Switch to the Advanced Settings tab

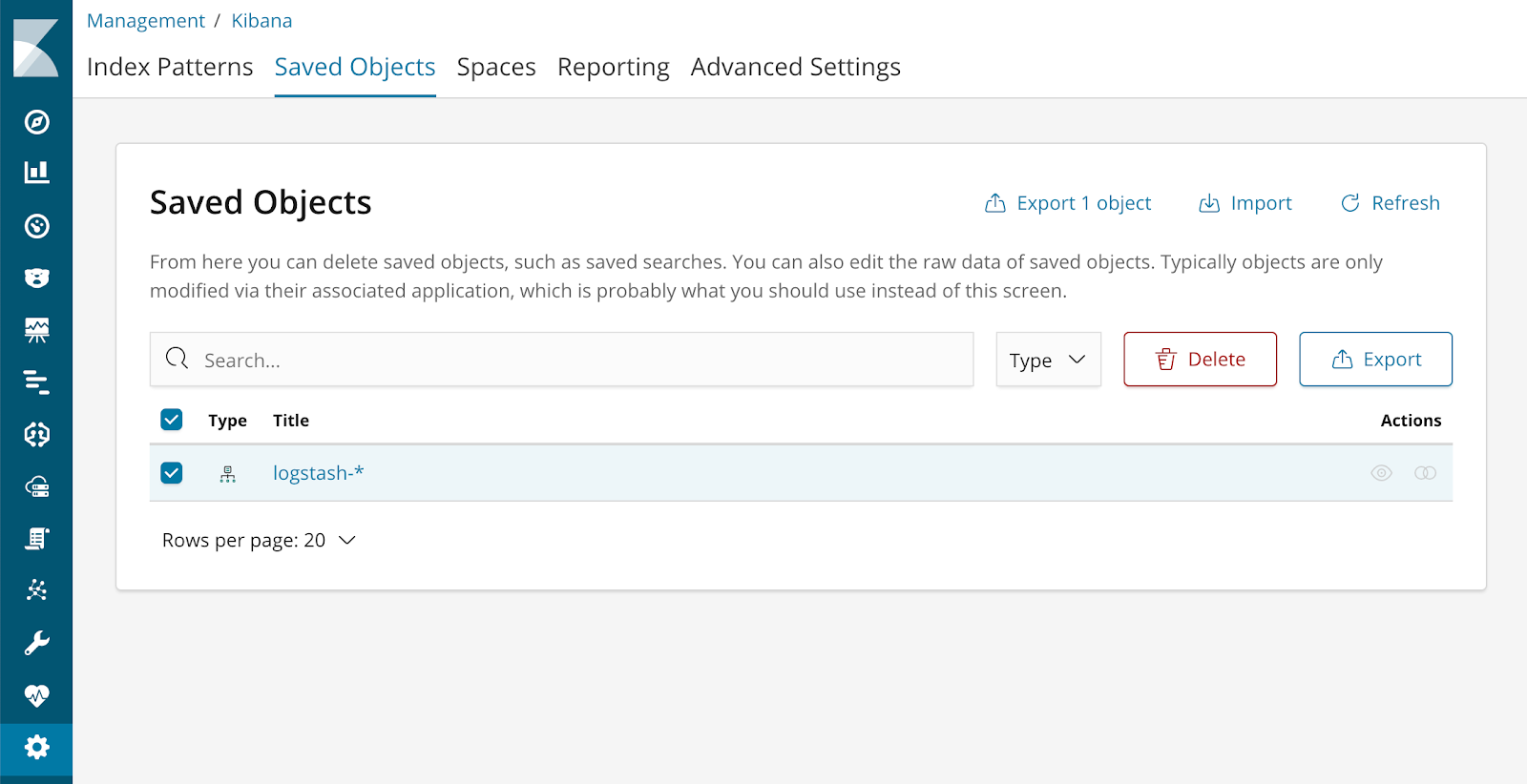tap(796, 67)
